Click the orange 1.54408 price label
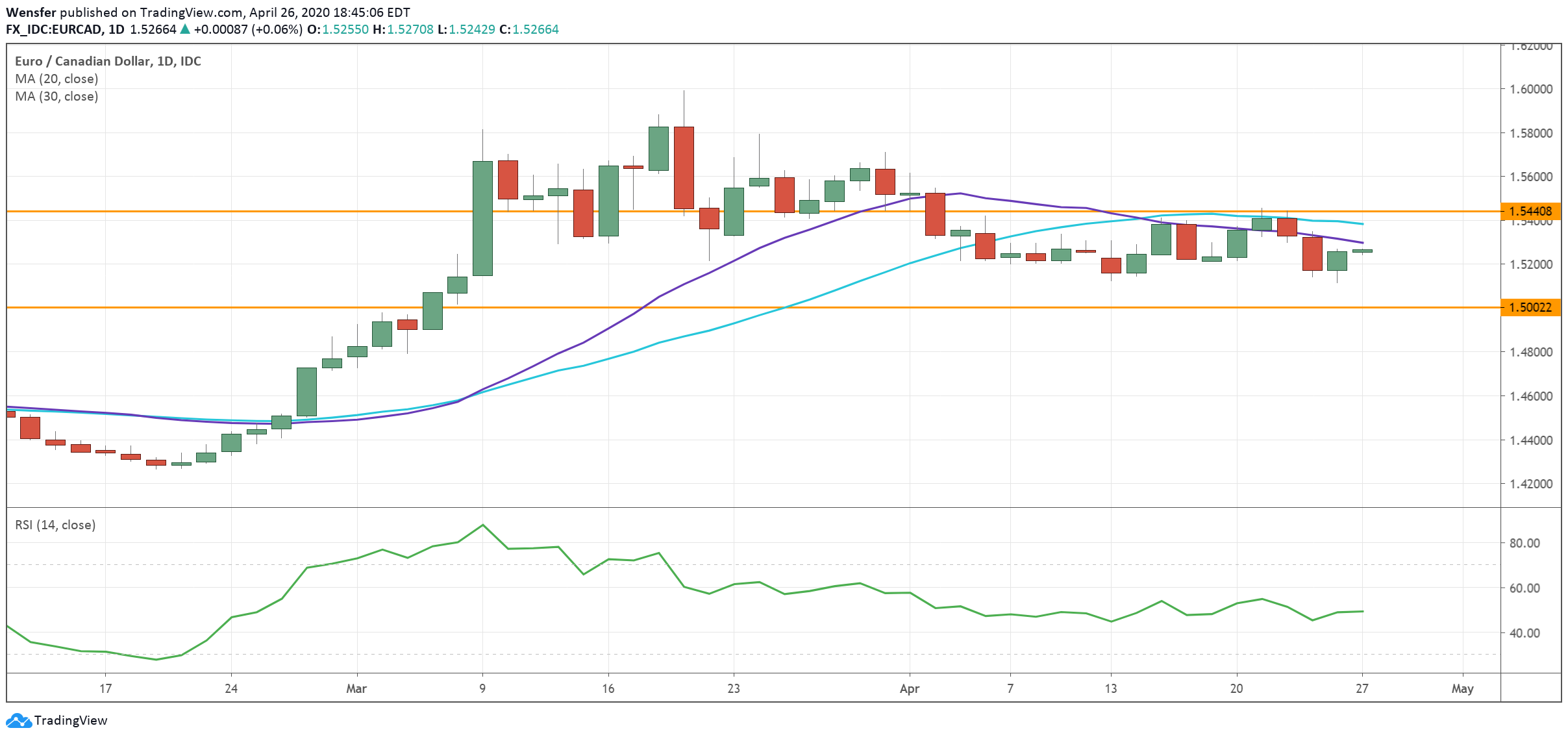The width and height of the screenshot is (1568, 739). pos(1530,211)
